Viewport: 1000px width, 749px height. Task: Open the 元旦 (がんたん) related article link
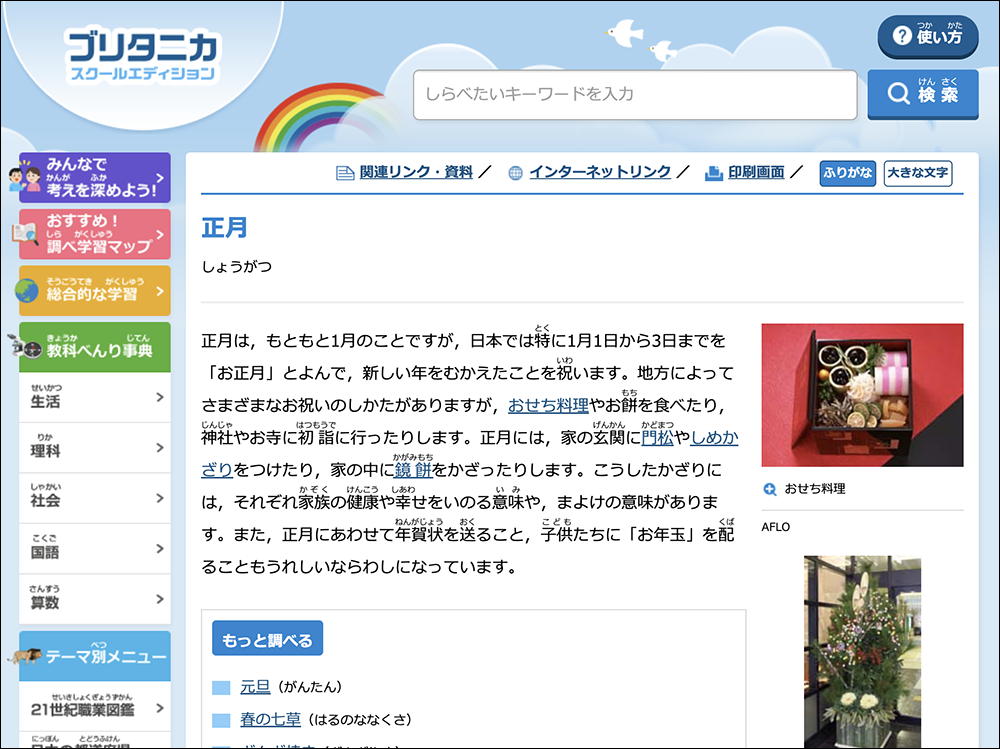coord(255,686)
